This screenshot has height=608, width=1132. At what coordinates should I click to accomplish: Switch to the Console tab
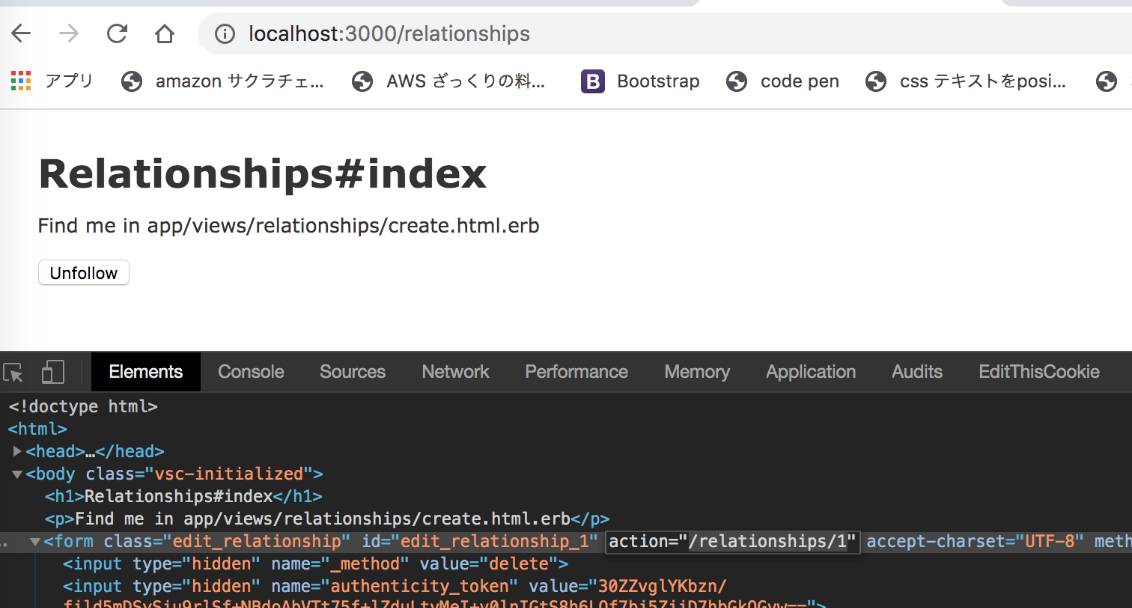[x=251, y=372]
